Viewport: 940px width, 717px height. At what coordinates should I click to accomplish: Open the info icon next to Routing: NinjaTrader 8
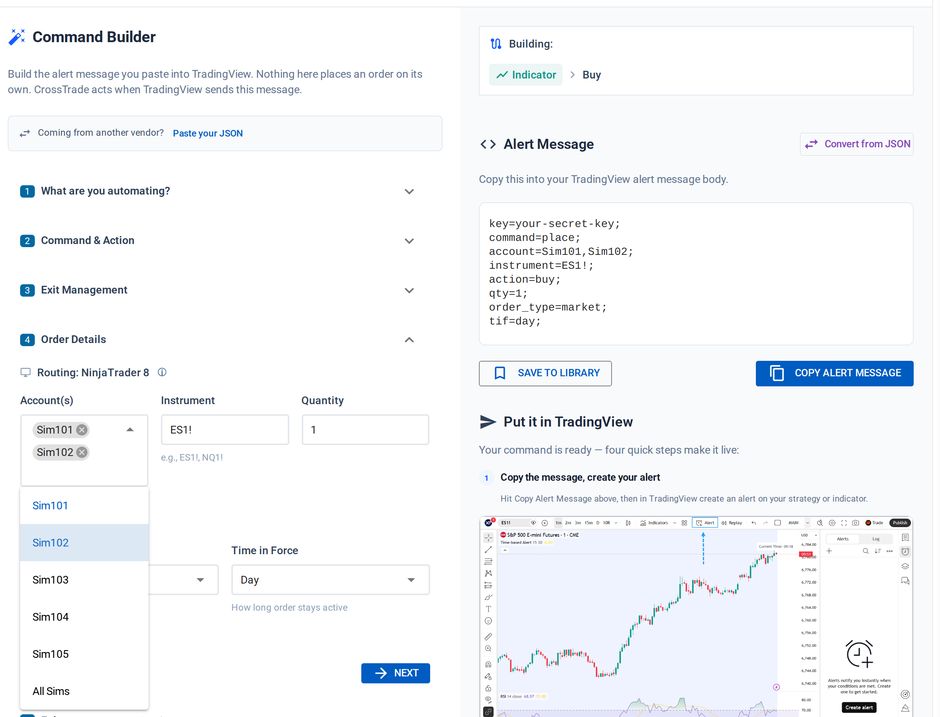pos(162,372)
